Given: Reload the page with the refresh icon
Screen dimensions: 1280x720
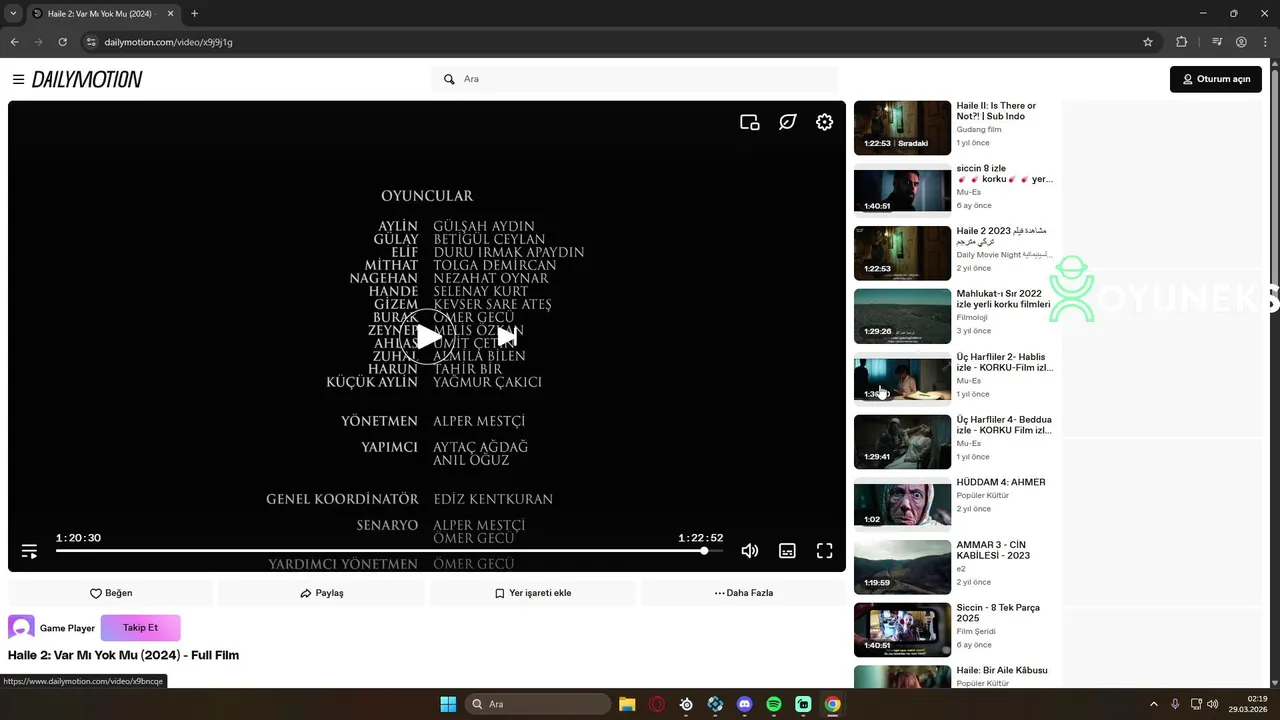Looking at the screenshot, I should tap(62, 42).
